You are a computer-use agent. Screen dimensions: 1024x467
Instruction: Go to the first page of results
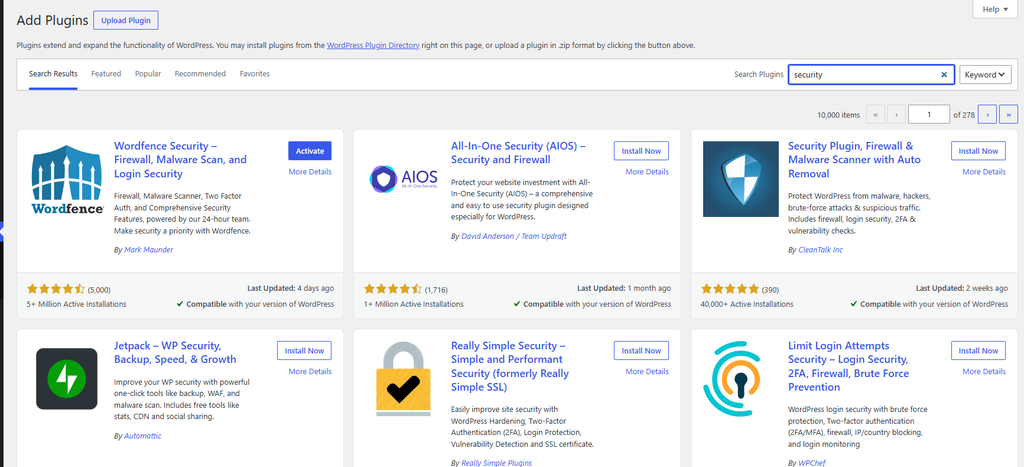(x=875, y=114)
